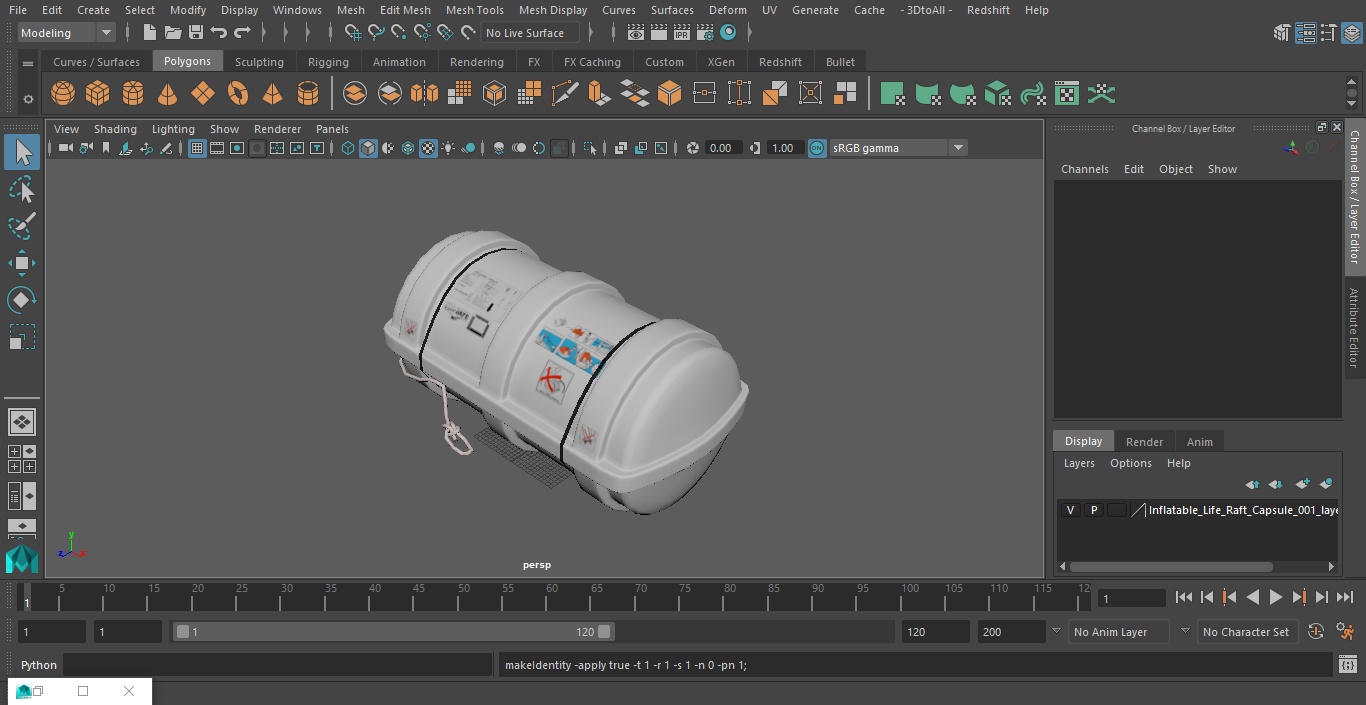1366x705 pixels.
Task: Toggle isolate select in viewport
Action: tap(590, 148)
